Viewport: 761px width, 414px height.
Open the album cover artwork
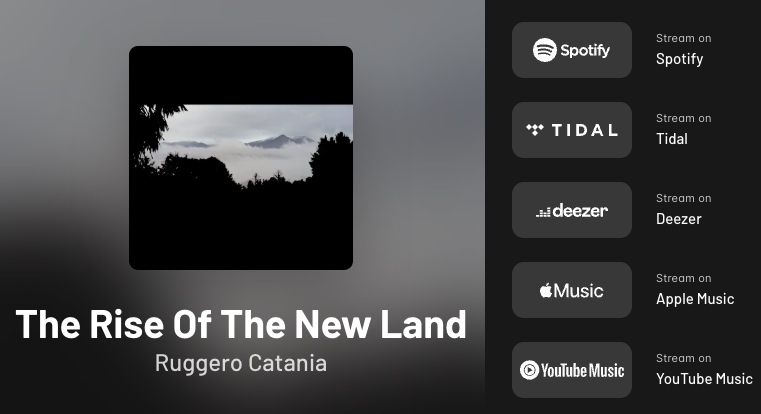(241, 158)
